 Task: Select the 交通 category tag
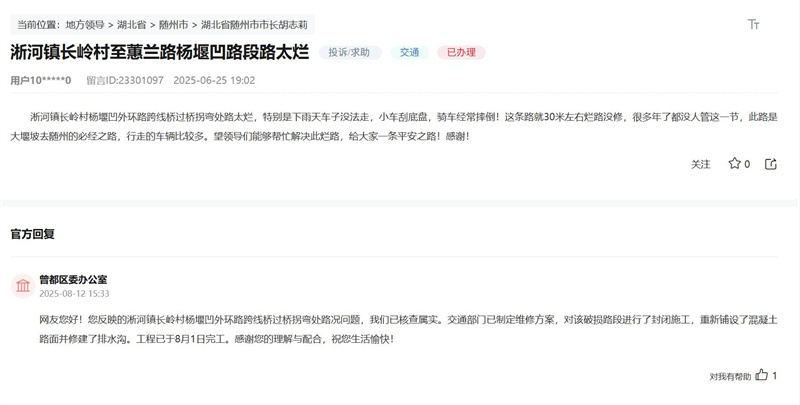pyautogui.click(x=409, y=52)
